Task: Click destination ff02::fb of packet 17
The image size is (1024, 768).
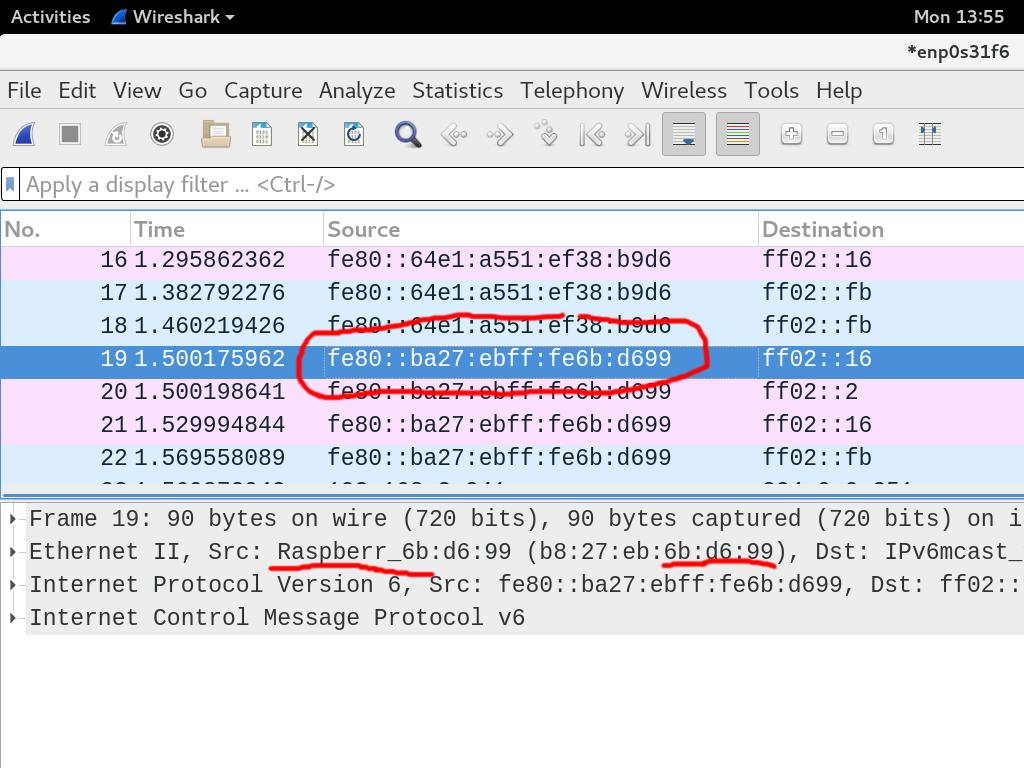Action: pos(817,293)
